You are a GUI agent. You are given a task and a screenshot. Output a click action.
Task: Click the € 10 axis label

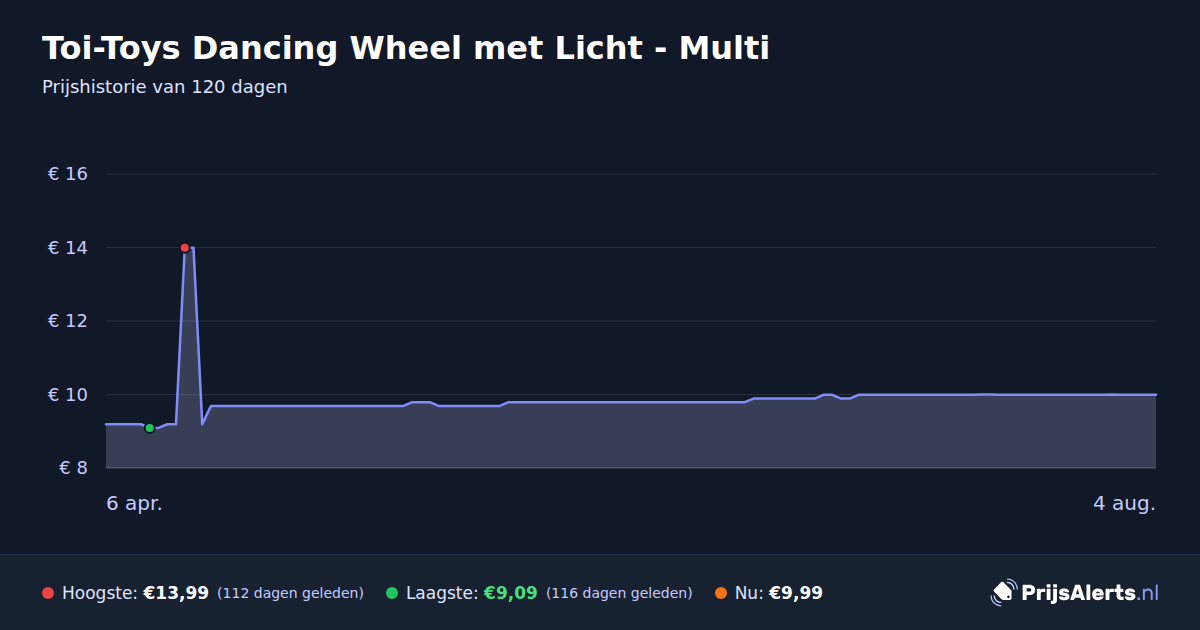tap(68, 395)
